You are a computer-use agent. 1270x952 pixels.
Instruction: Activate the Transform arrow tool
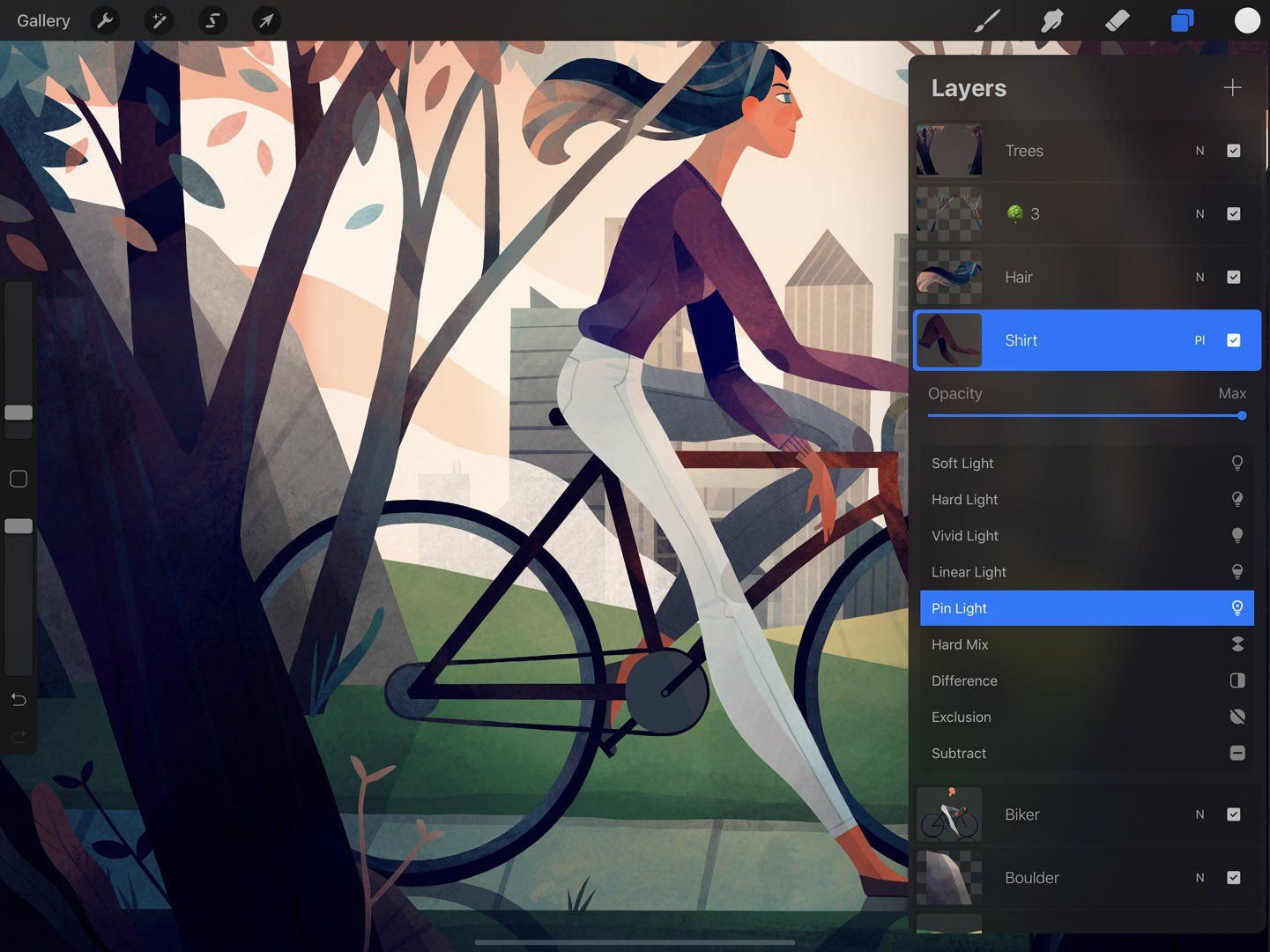click(x=266, y=20)
